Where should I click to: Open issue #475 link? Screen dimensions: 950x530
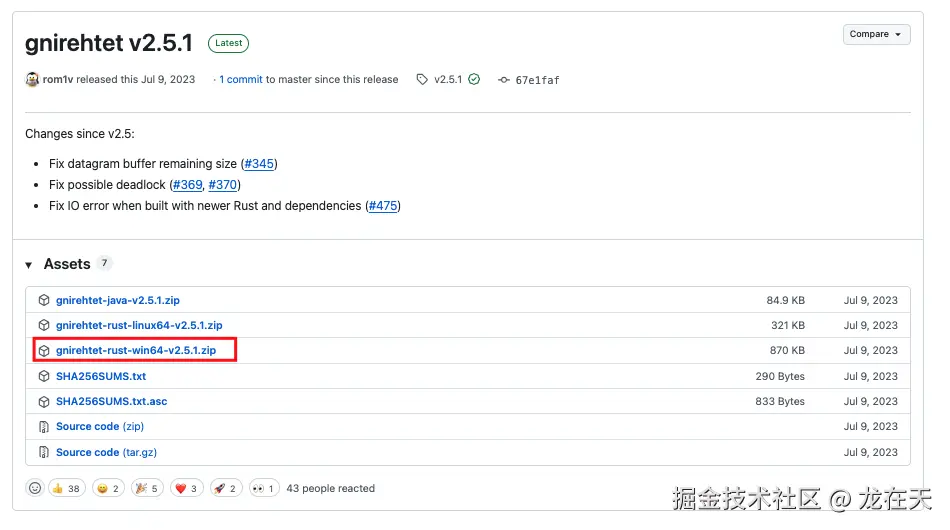(383, 206)
